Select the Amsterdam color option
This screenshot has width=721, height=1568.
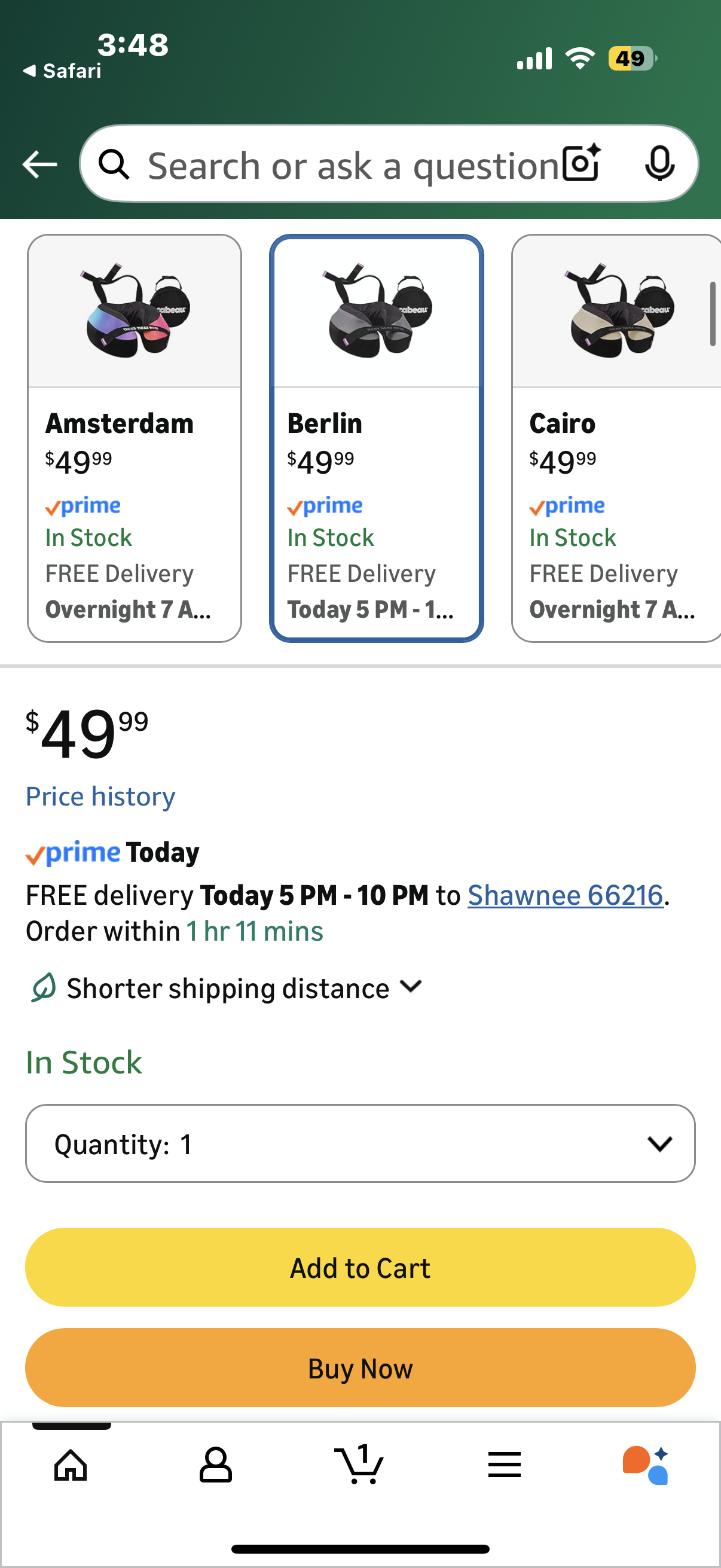pyautogui.click(x=135, y=438)
